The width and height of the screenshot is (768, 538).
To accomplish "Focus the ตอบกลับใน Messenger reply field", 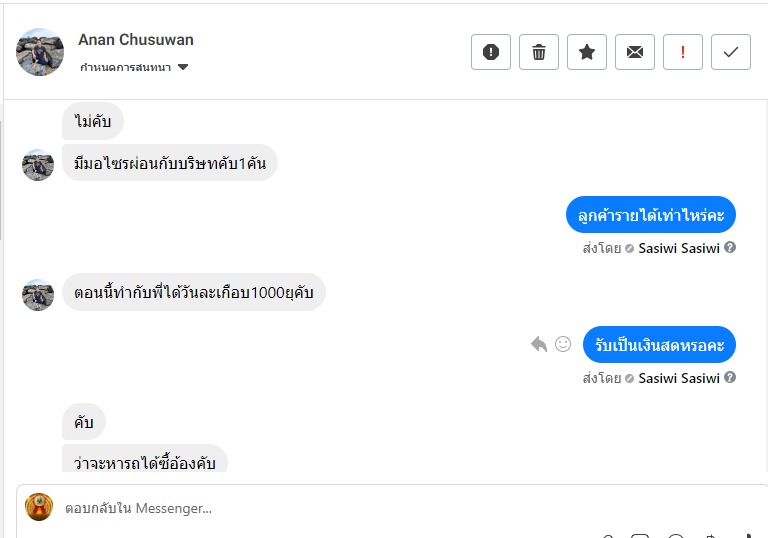I will [x=300, y=508].
